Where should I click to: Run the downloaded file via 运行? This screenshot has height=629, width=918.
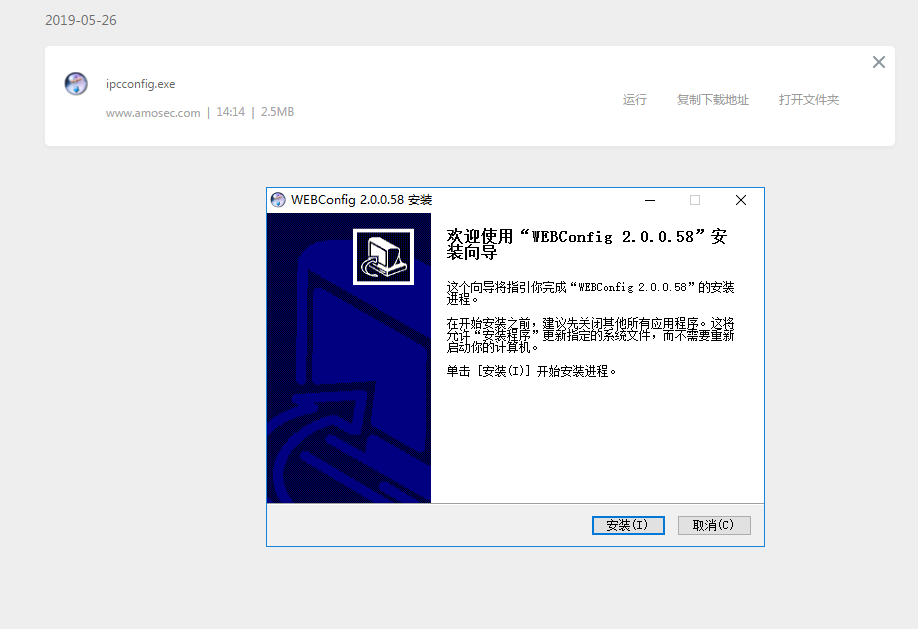pos(635,100)
